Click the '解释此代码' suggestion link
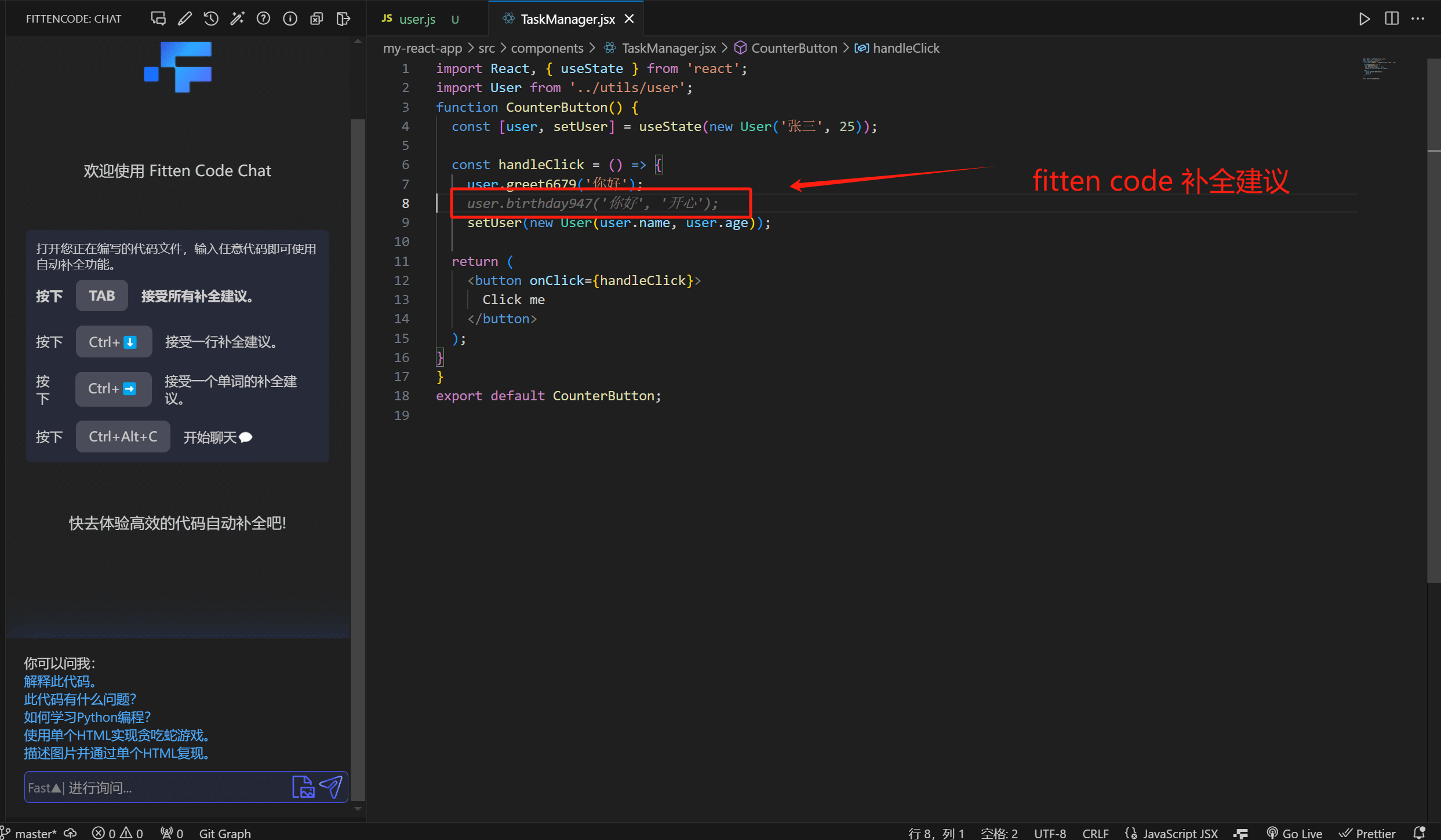Screen dimensions: 1441x840 coord(60,681)
